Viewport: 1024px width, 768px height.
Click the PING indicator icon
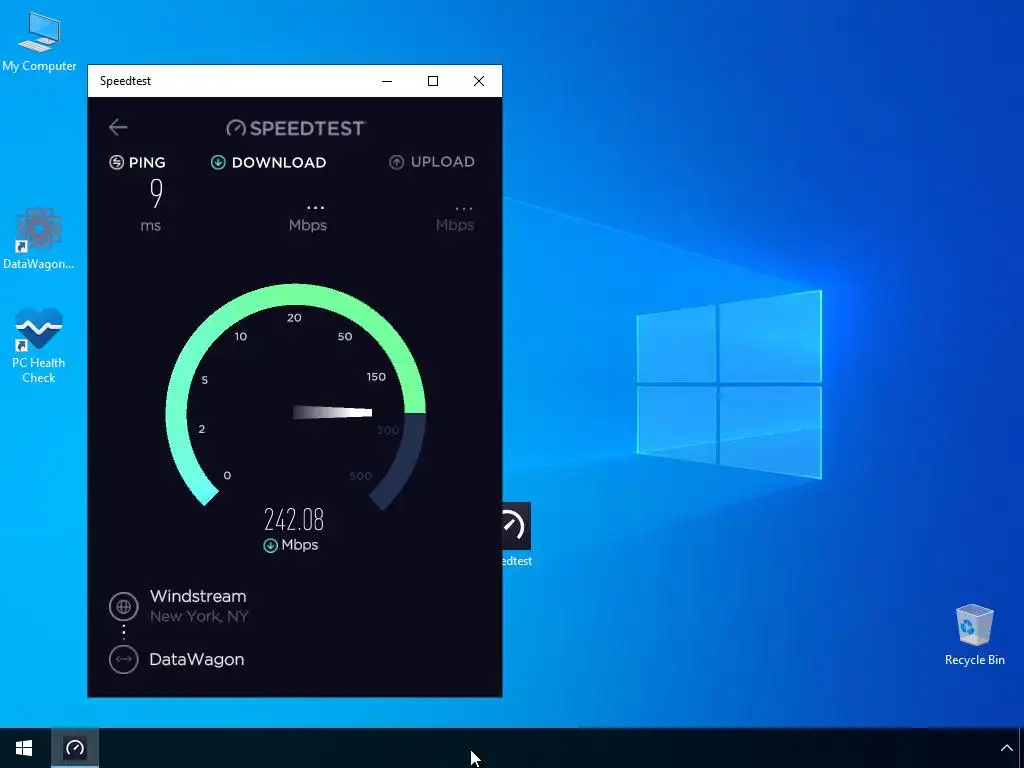[x=116, y=162]
